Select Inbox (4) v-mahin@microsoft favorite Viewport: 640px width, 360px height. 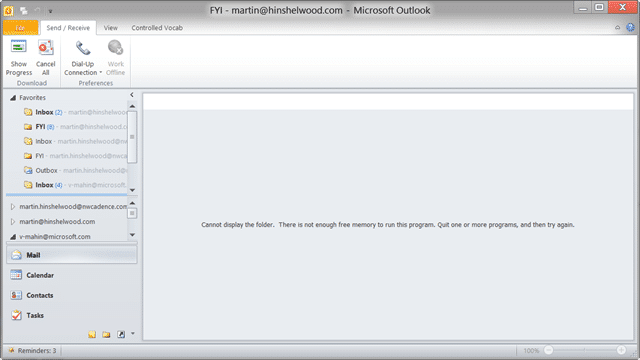[x=76, y=185]
